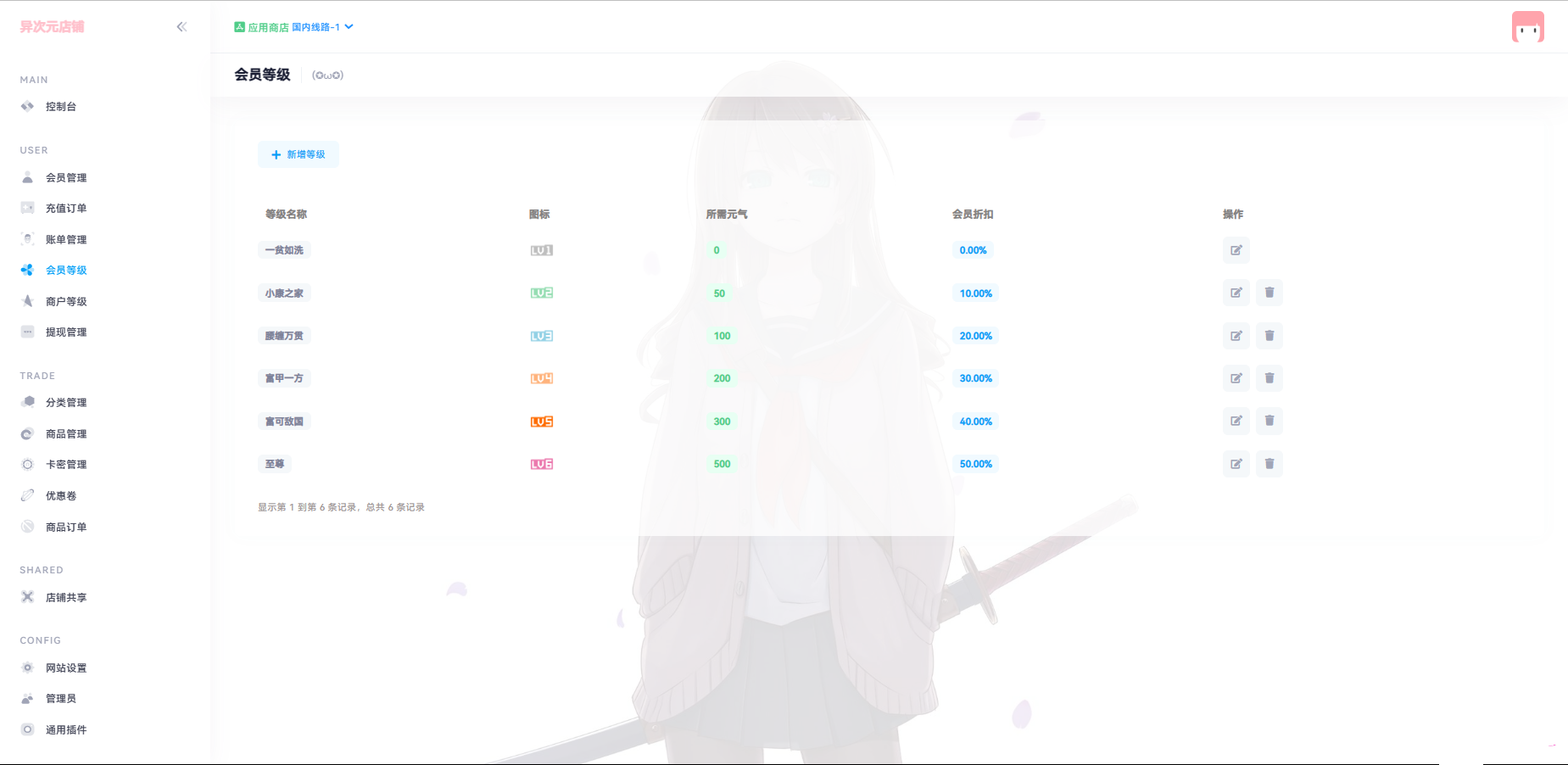Click the 50.00% discount value

pyautogui.click(x=975, y=464)
